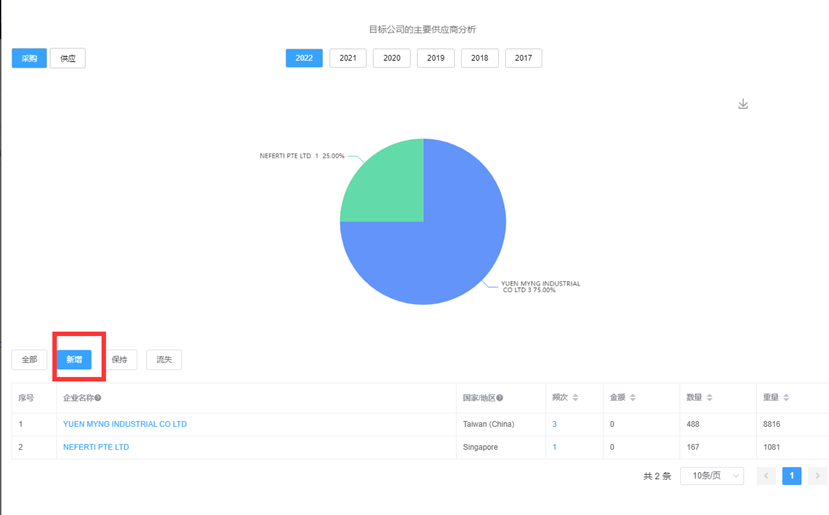Click the Taiwan (China) cell

489,424
